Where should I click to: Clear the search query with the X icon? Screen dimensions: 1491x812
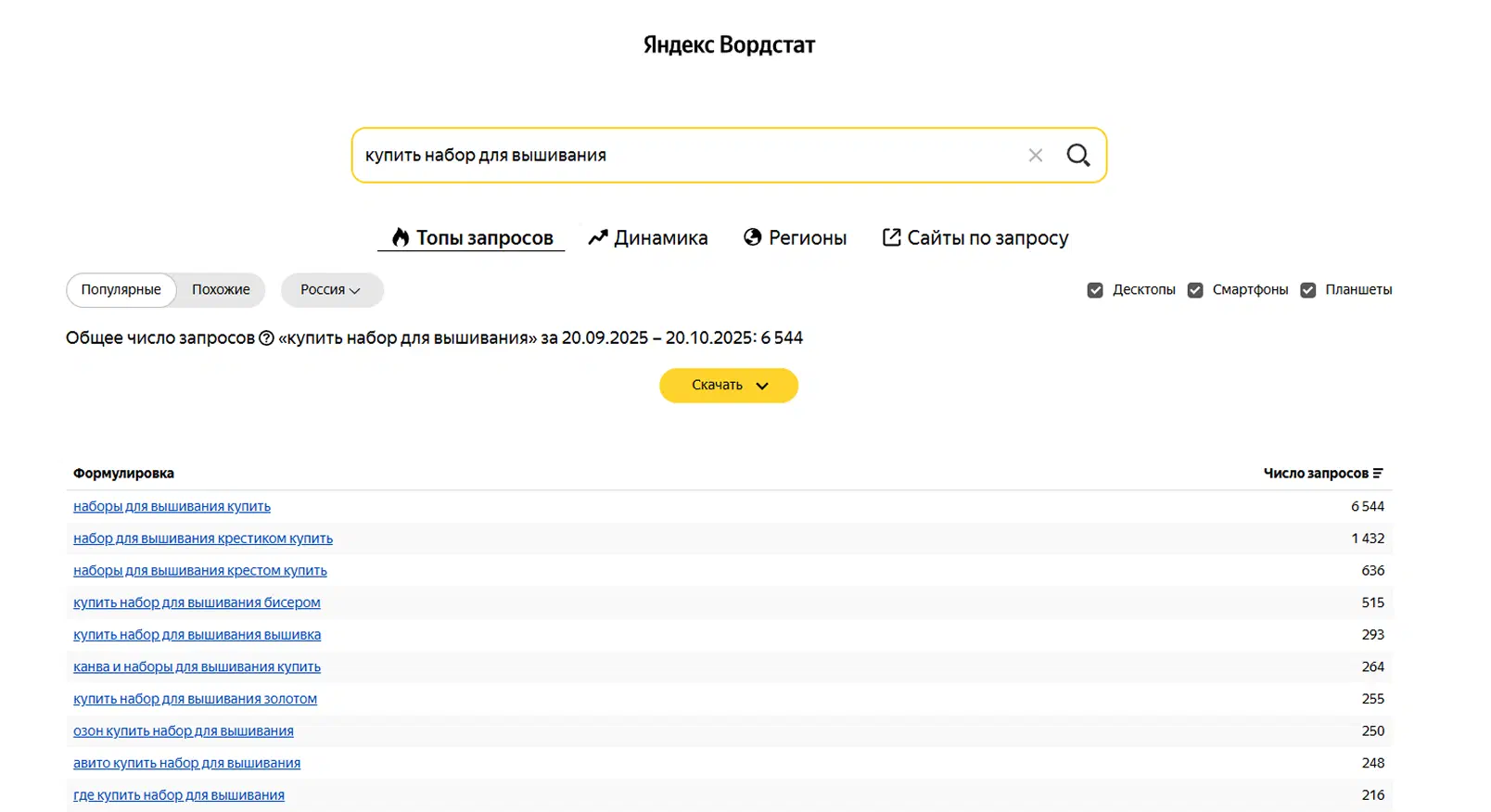pyautogui.click(x=1036, y=156)
